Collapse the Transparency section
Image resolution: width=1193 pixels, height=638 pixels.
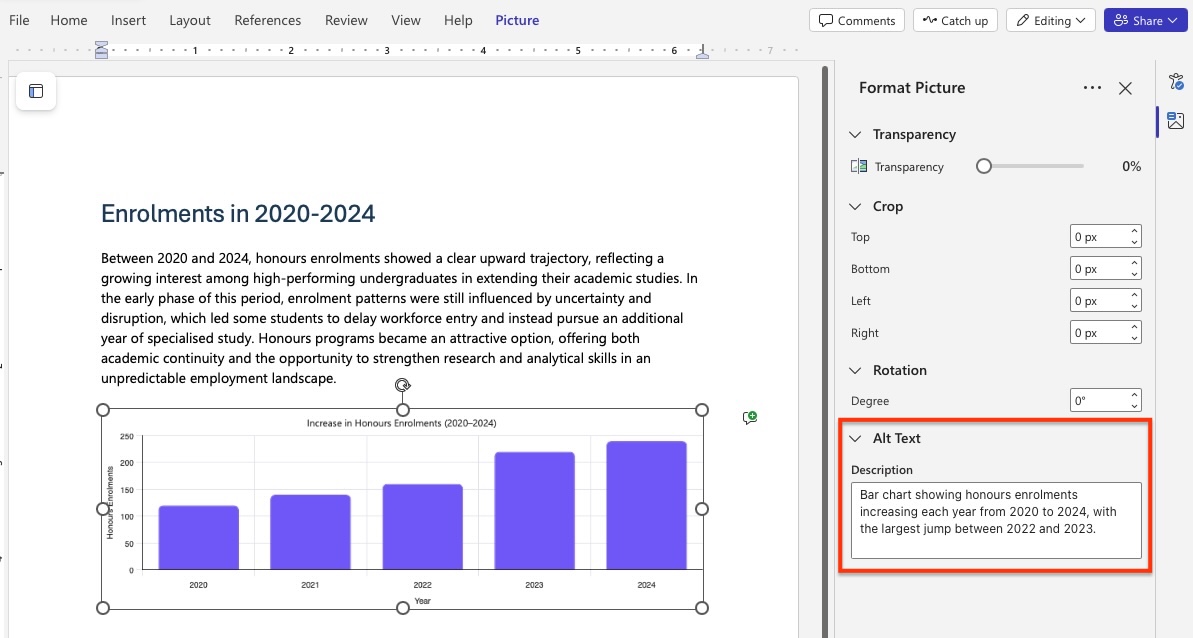pos(855,135)
